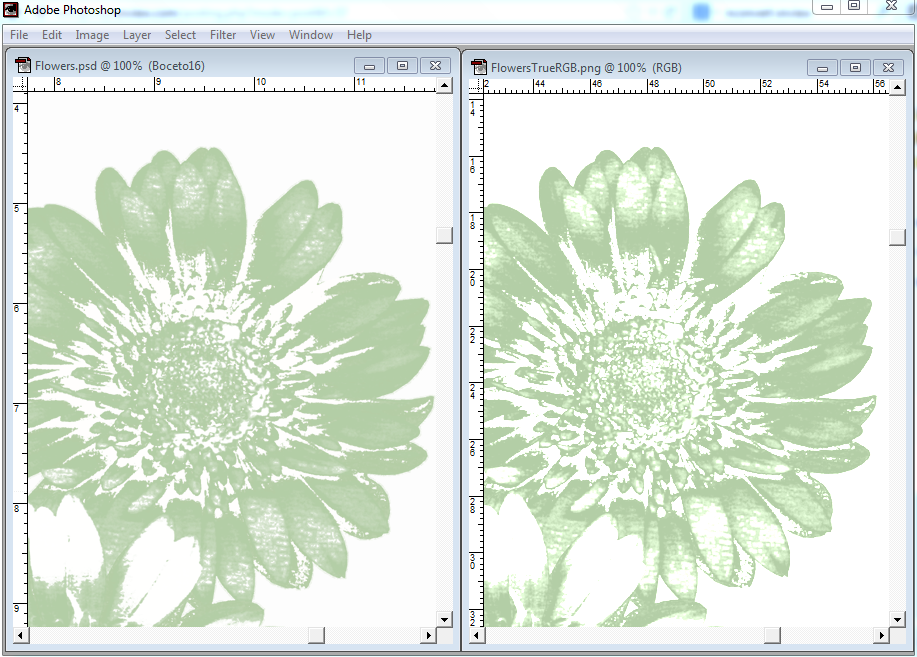Maximize the Flowers.psd document window
Screen dimensions: 917x657
coord(402,66)
